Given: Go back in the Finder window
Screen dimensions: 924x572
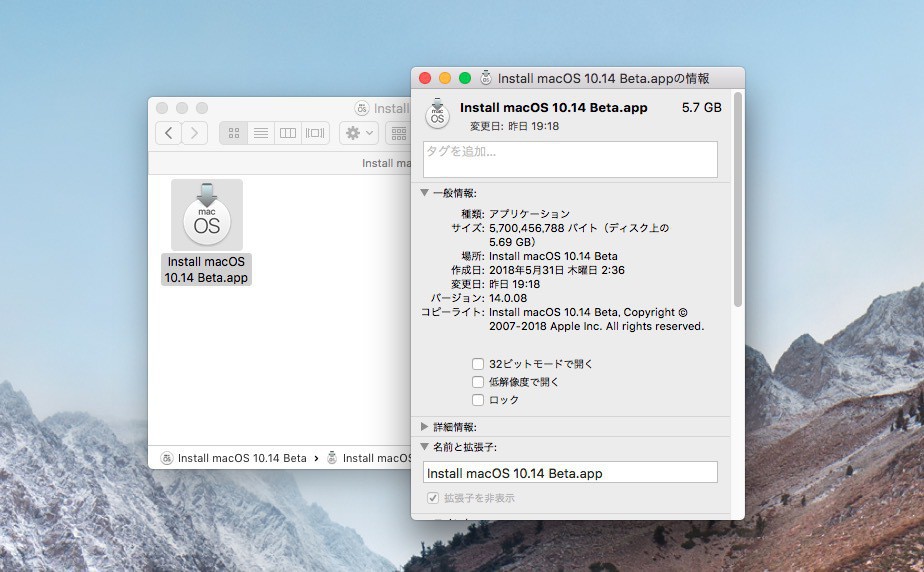Looking at the screenshot, I should (169, 133).
